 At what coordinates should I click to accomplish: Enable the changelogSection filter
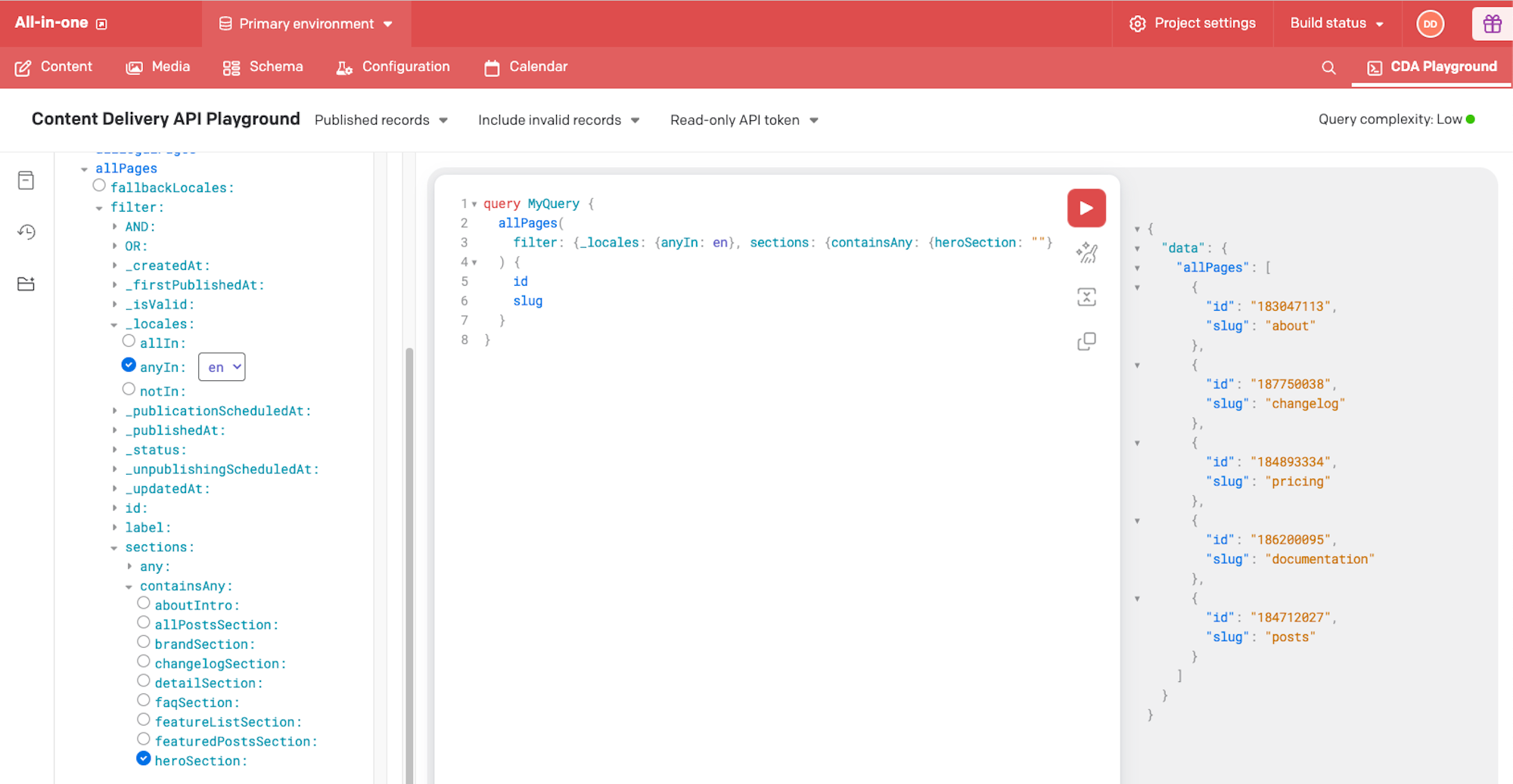(x=144, y=662)
